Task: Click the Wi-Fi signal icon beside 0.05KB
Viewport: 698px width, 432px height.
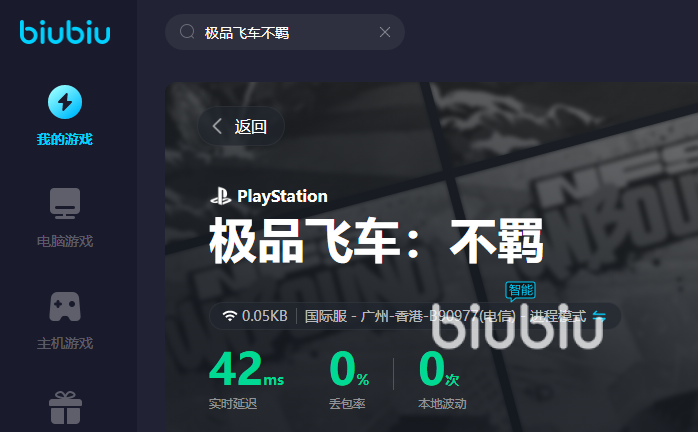Action: (x=230, y=316)
